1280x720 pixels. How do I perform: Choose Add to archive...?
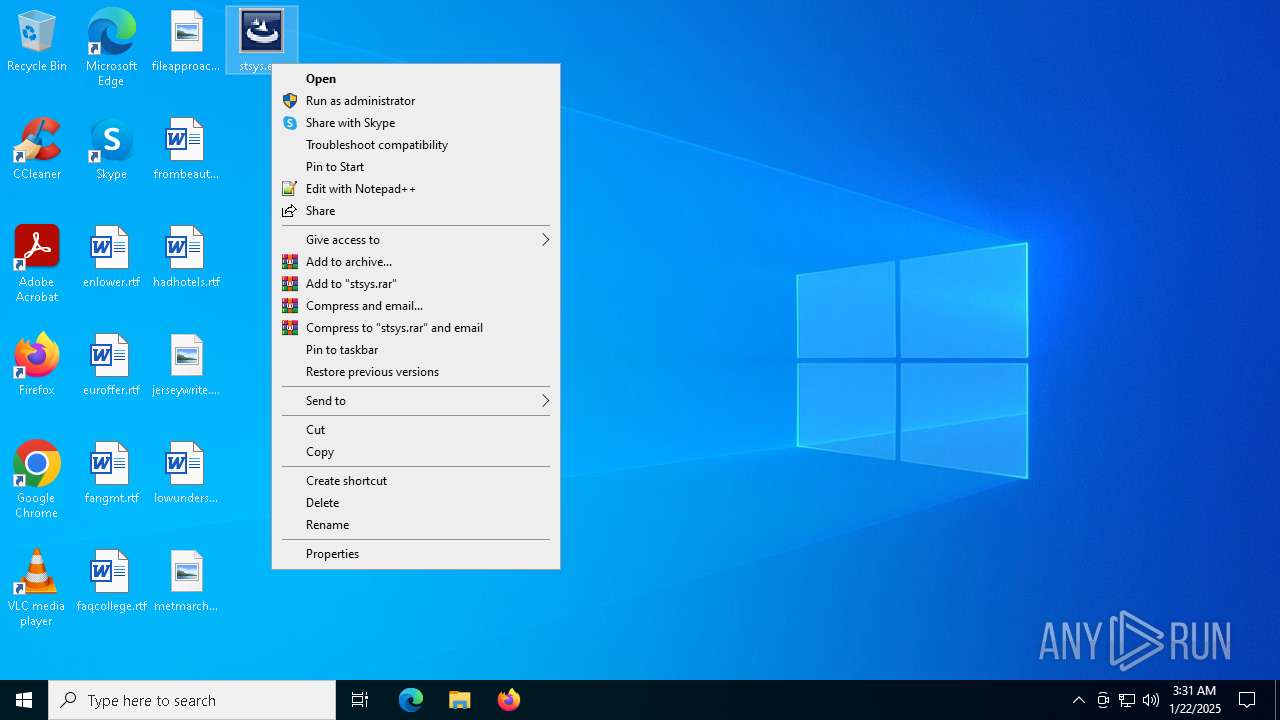[416, 262]
